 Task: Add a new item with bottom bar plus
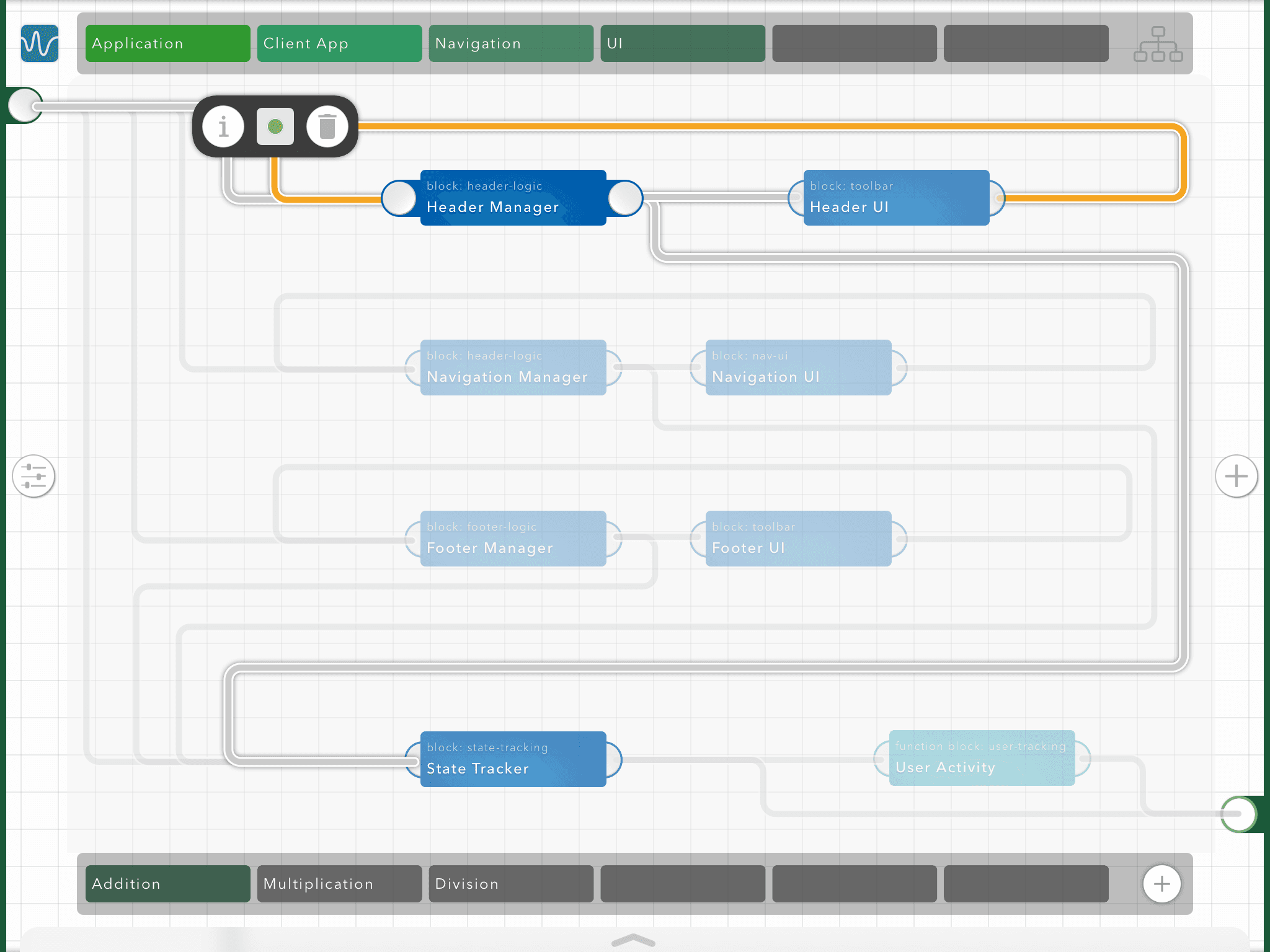(1161, 884)
